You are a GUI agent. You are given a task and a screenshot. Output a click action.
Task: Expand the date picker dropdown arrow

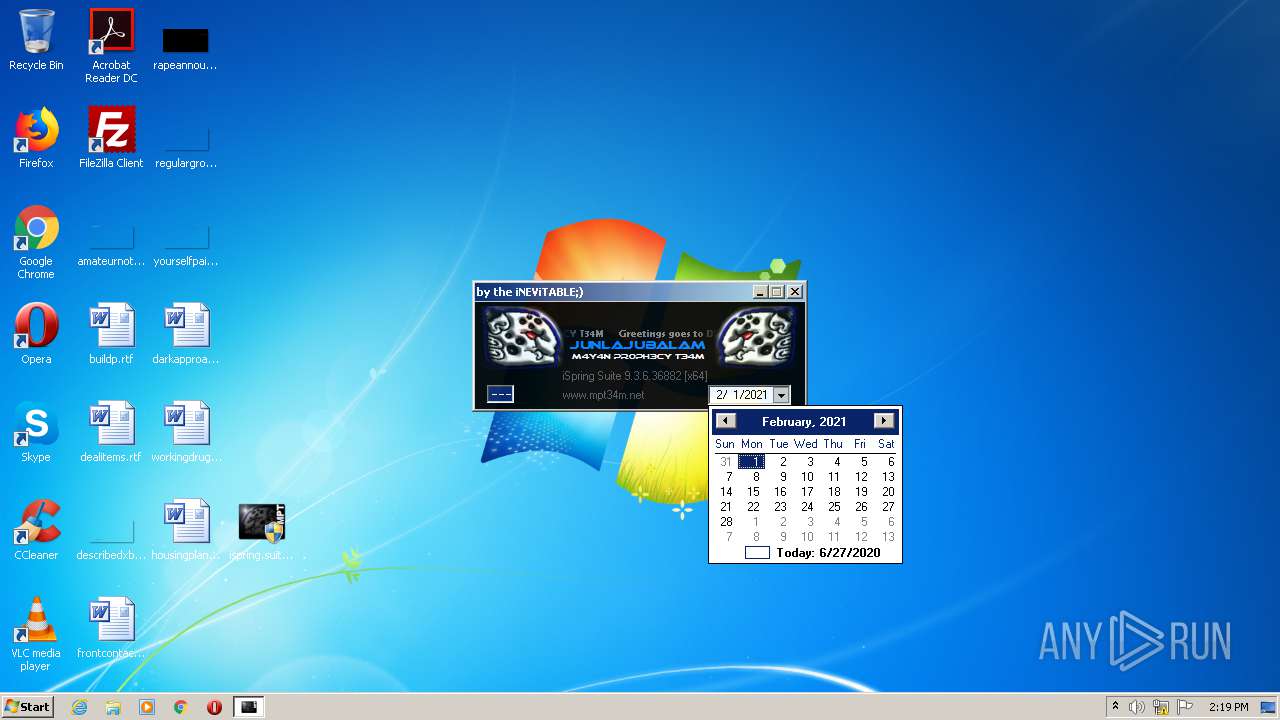click(x=781, y=395)
